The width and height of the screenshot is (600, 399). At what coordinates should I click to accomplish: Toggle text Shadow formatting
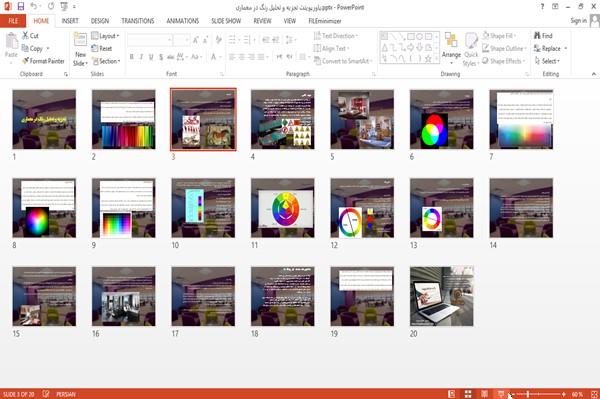point(161,57)
